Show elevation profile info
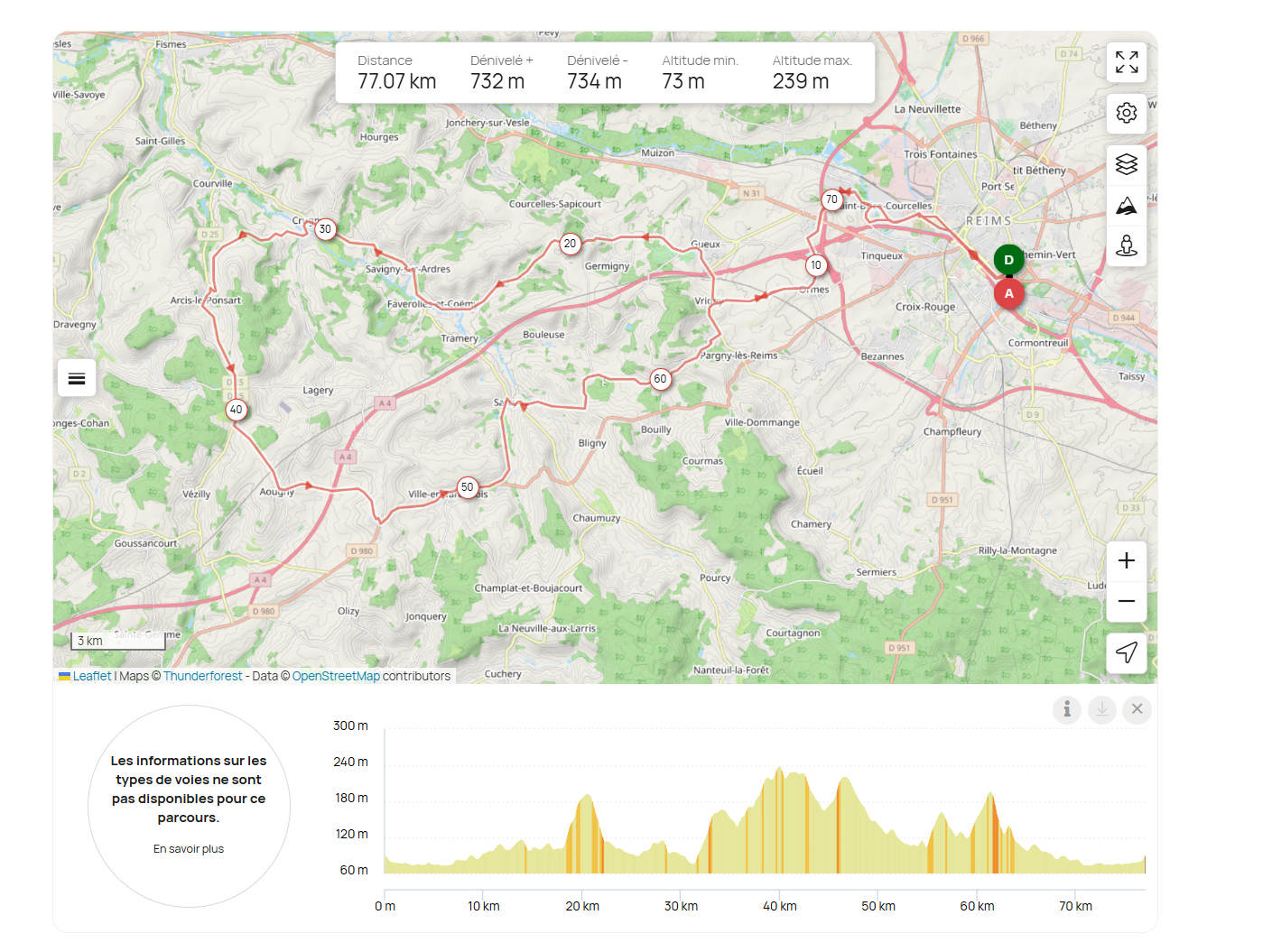The width and height of the screenshot is (1272, 952). 1066,710
